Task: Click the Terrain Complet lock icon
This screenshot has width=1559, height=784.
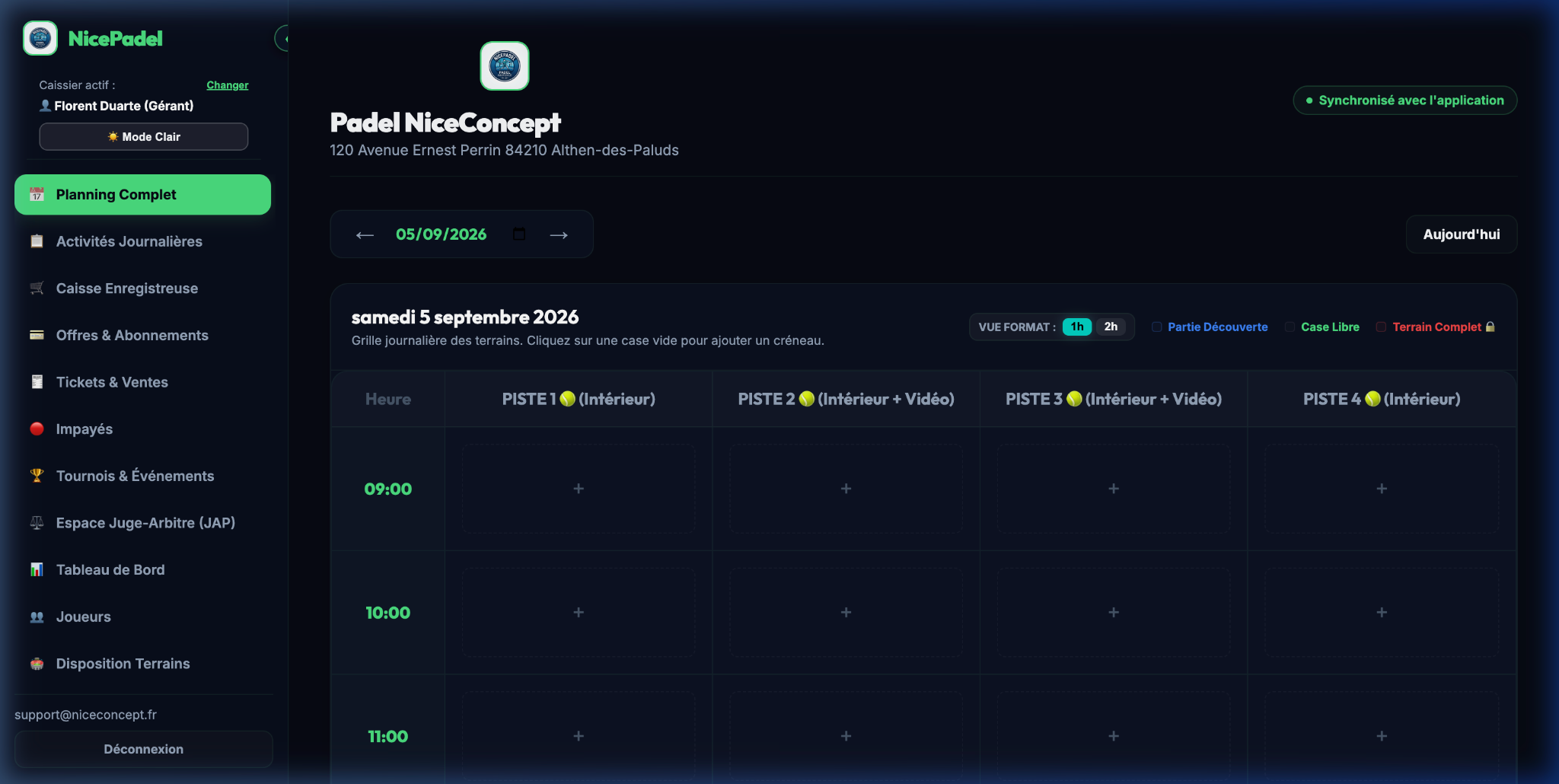Action: (1490, 327)
